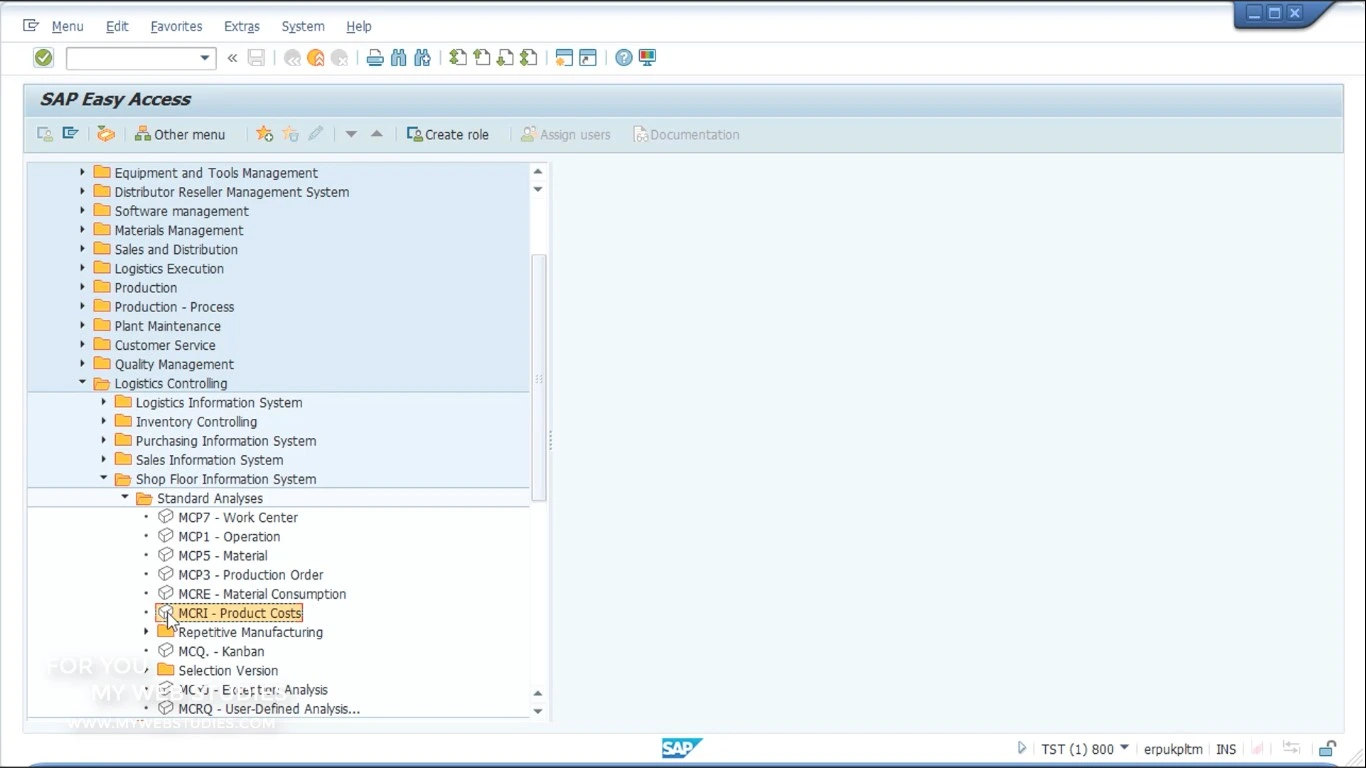Expand the Production folder arrow
Viewport: 1366px width, 768px height.
point(82,287)
